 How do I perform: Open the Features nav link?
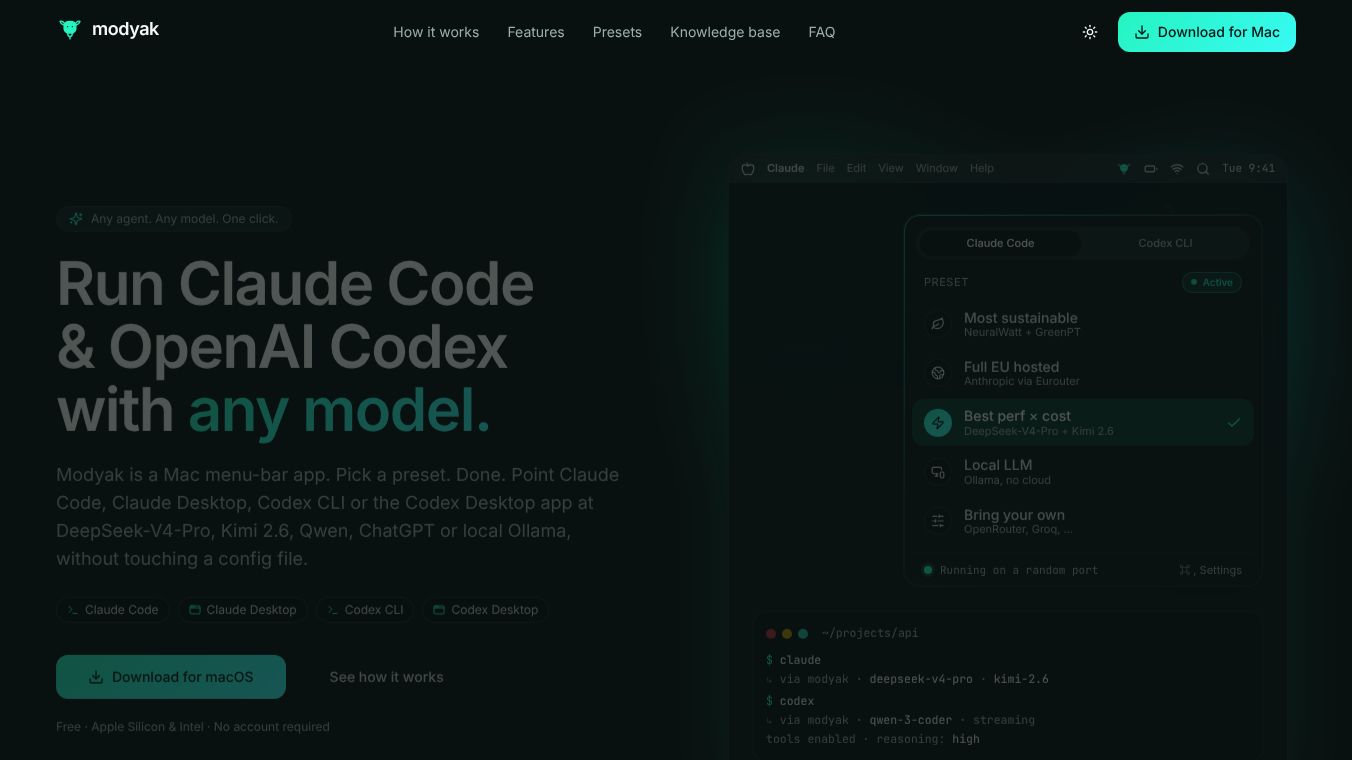point(536,32)
